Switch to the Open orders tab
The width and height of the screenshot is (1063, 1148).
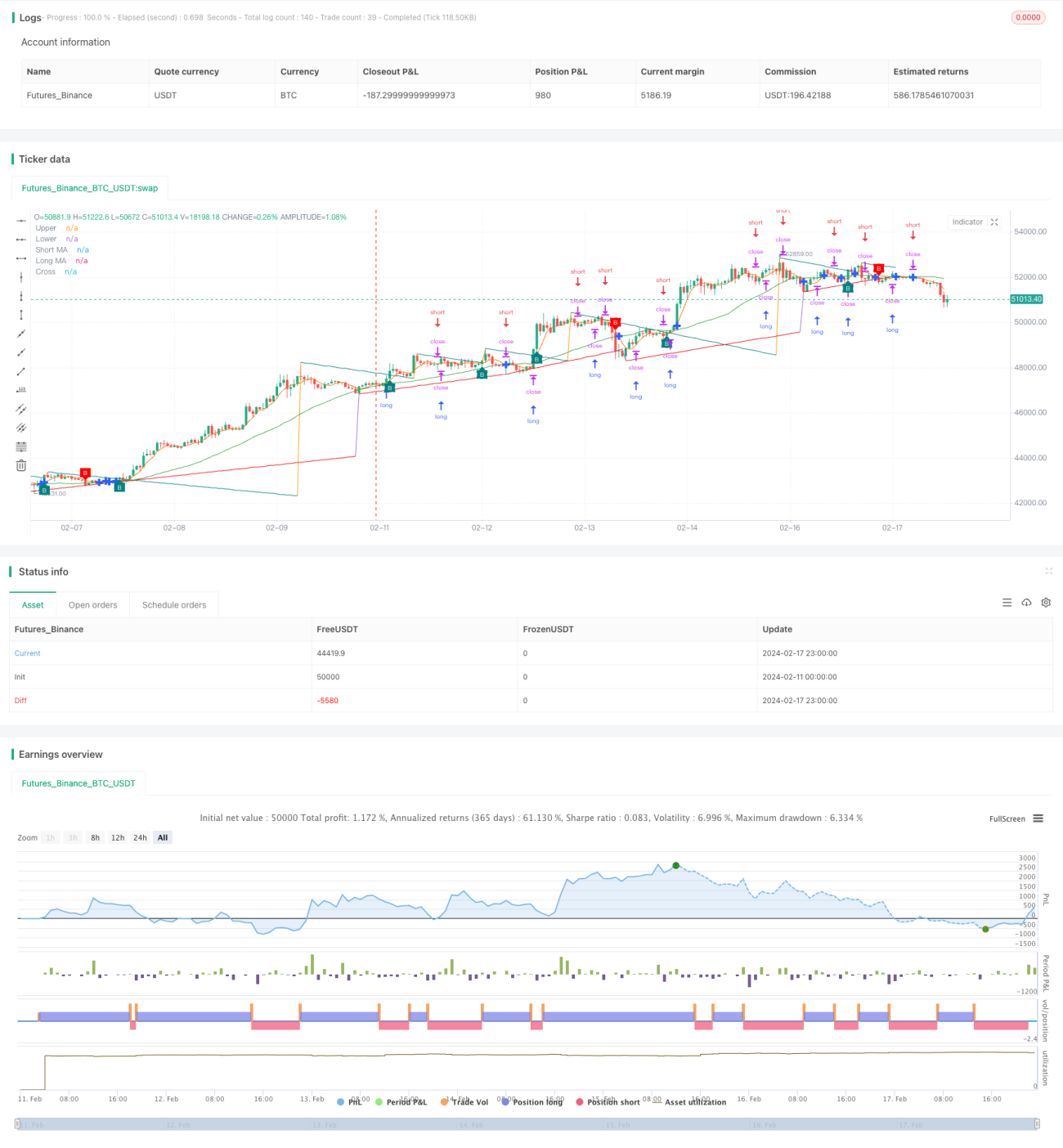tap(92, 605)
